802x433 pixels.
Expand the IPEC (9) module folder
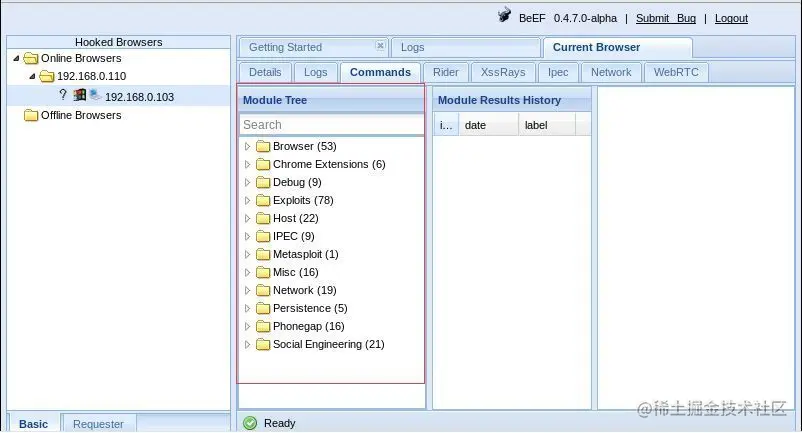click(248, 237)
